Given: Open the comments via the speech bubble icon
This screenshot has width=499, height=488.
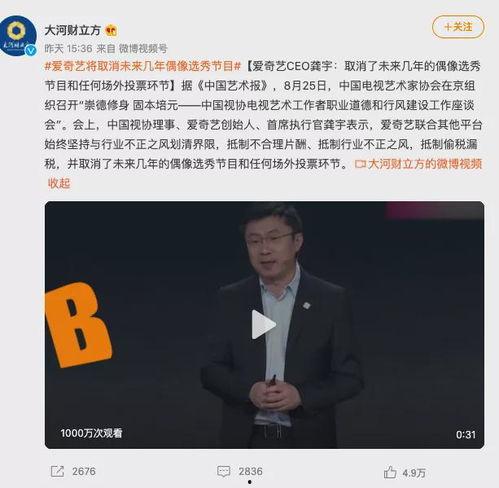Looking at the screenshot, I should click(x=223, y=471).
